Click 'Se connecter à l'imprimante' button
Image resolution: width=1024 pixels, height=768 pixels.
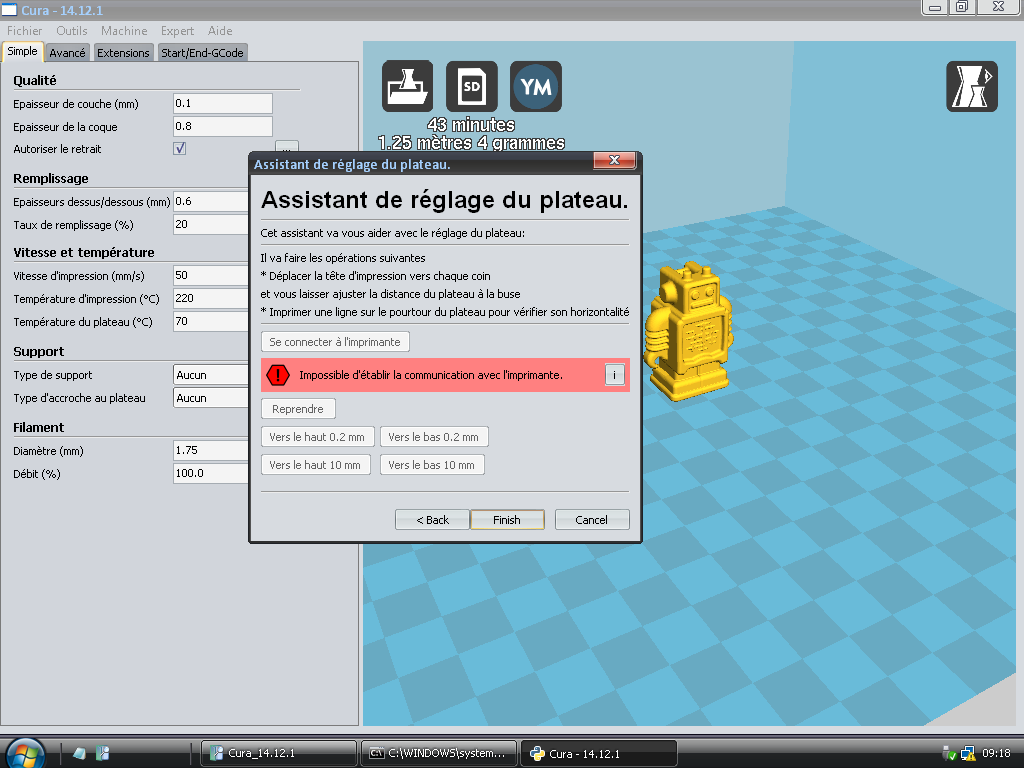[335, 342]
